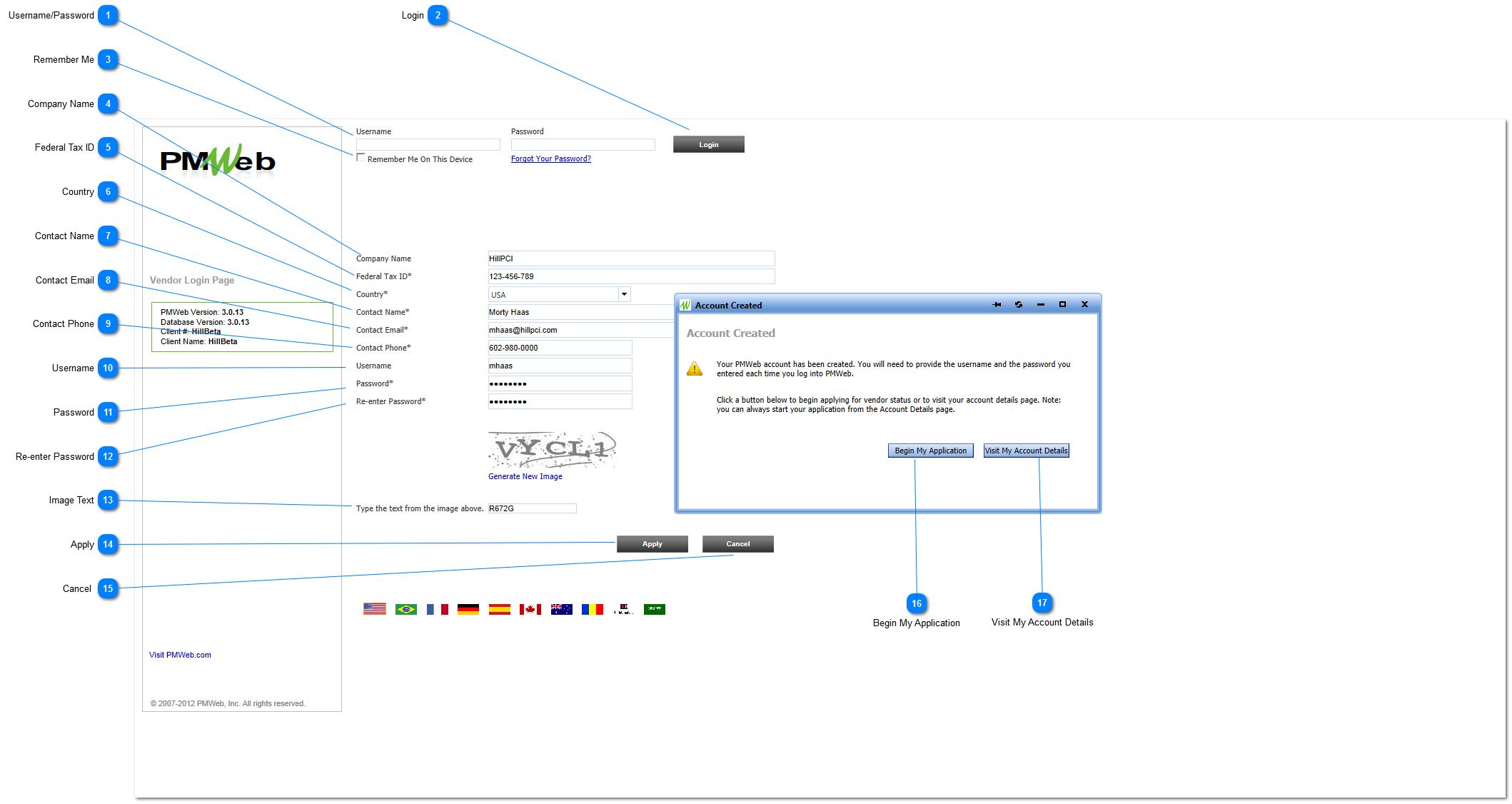Click the Federal Tax ID field
This screenshot has height=804, width=1512.
pyautogui.click(x=631, y=276)
